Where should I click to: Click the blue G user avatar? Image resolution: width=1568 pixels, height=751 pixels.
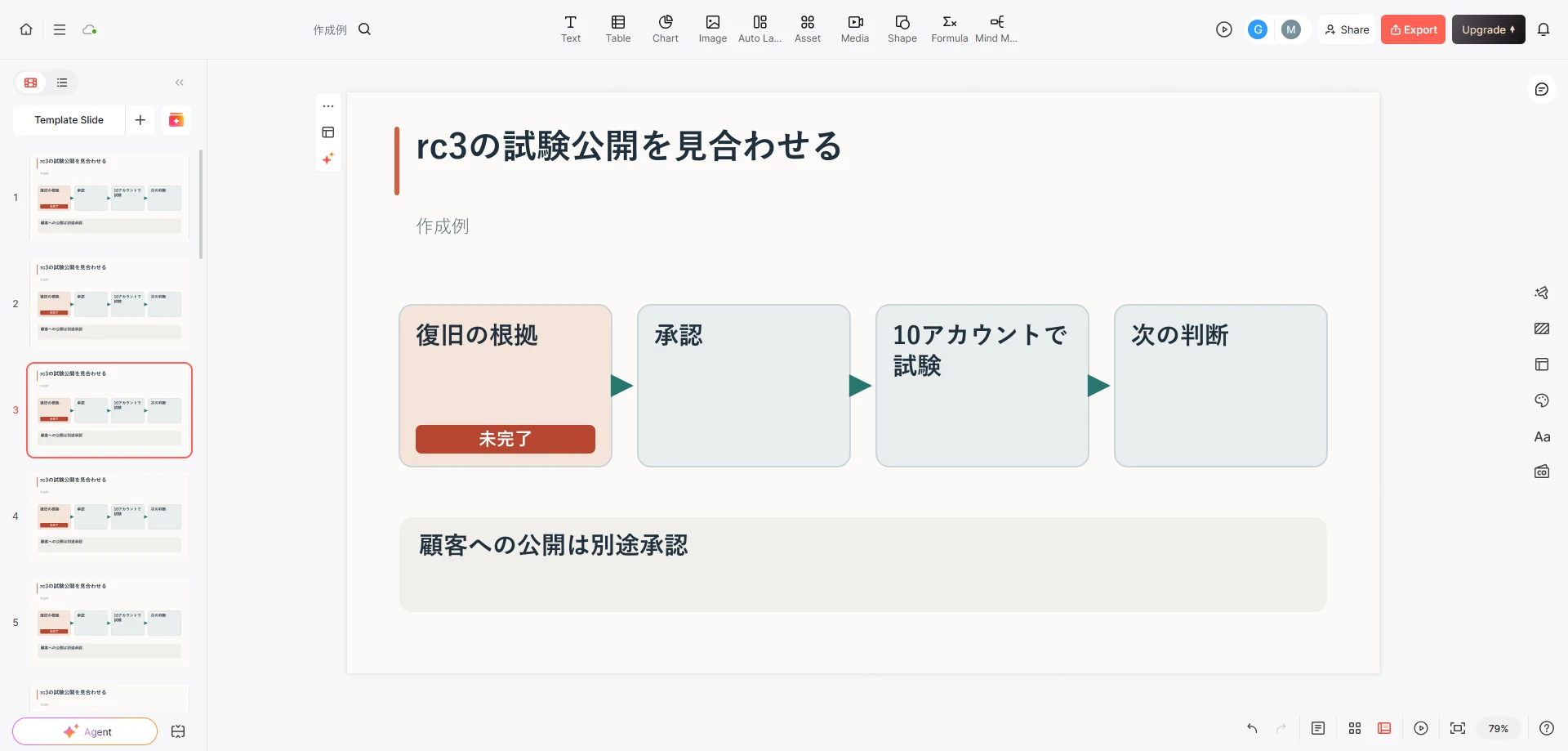(x=1258, y=29)
